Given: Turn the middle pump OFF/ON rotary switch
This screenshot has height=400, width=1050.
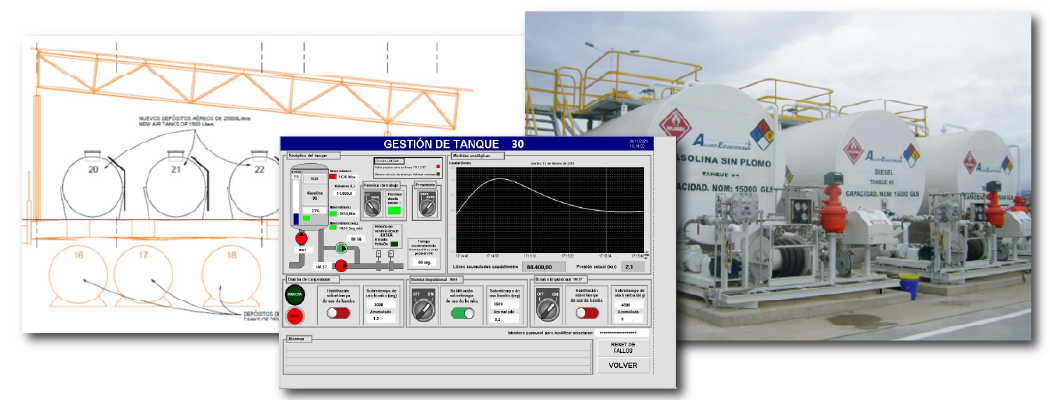Looking at the screenshot, I should pyautogui.click(x=422, y=312).
